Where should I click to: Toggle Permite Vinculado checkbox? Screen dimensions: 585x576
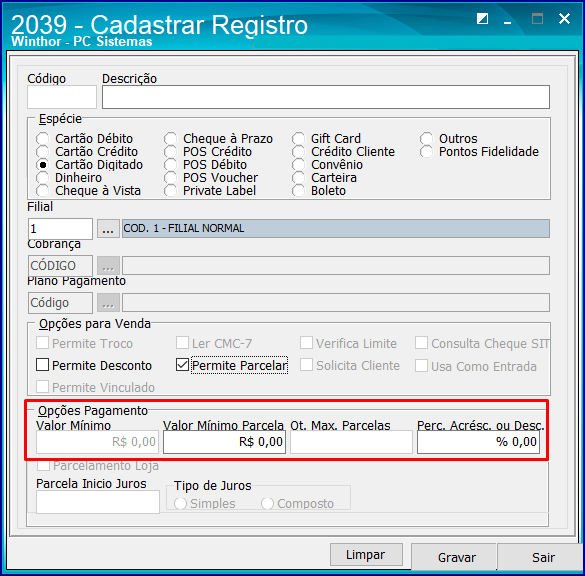click(x=42, y=386)
